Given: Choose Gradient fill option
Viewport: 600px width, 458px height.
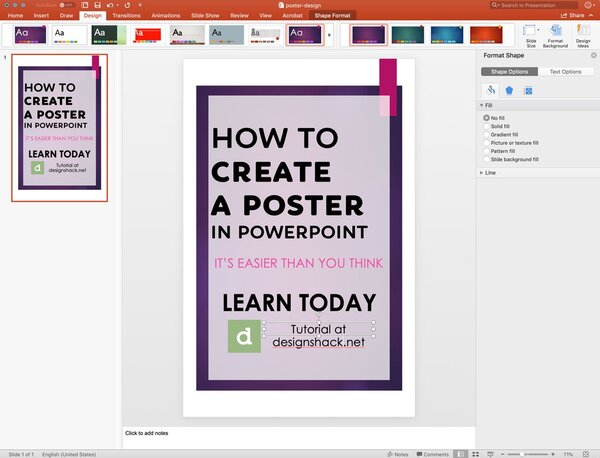Looking at the screenshot, I should (486, 134).
